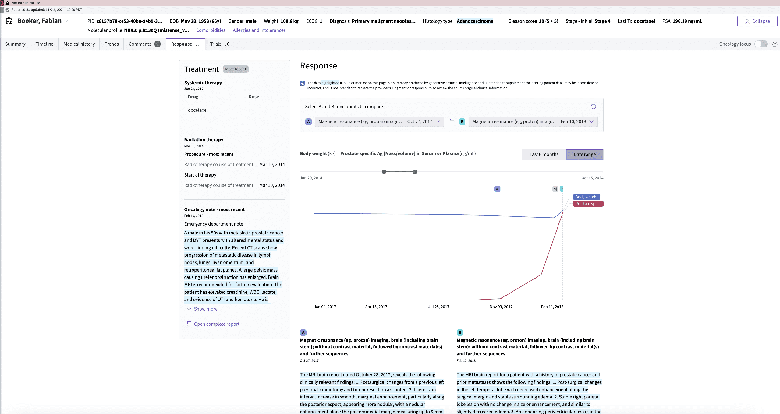Click the teal event marker above chart
The image size is (780, 414).
point(561,188)
